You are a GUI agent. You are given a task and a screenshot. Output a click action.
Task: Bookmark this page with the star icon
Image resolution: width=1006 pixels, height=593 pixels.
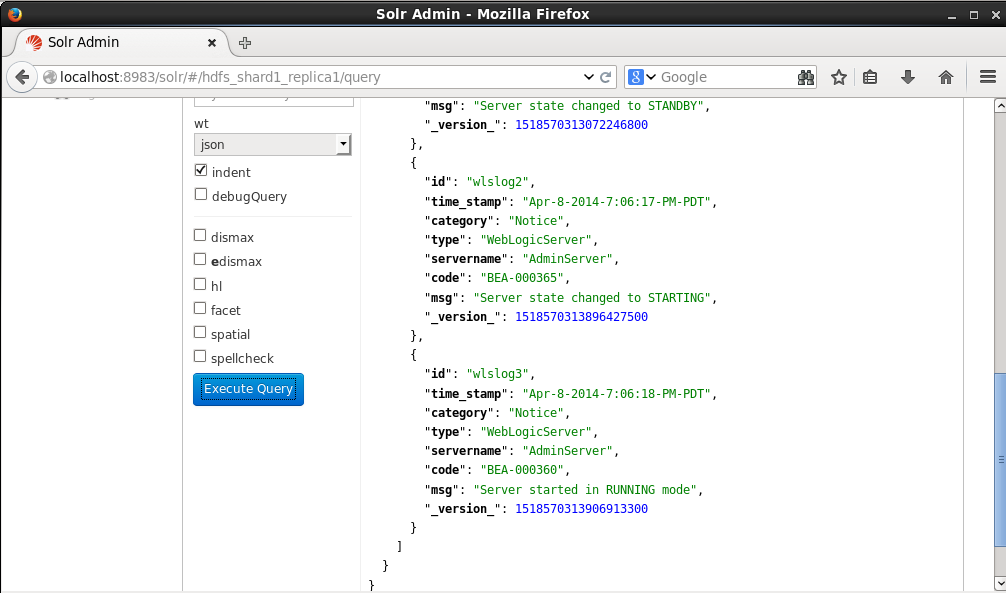[839, 77]
